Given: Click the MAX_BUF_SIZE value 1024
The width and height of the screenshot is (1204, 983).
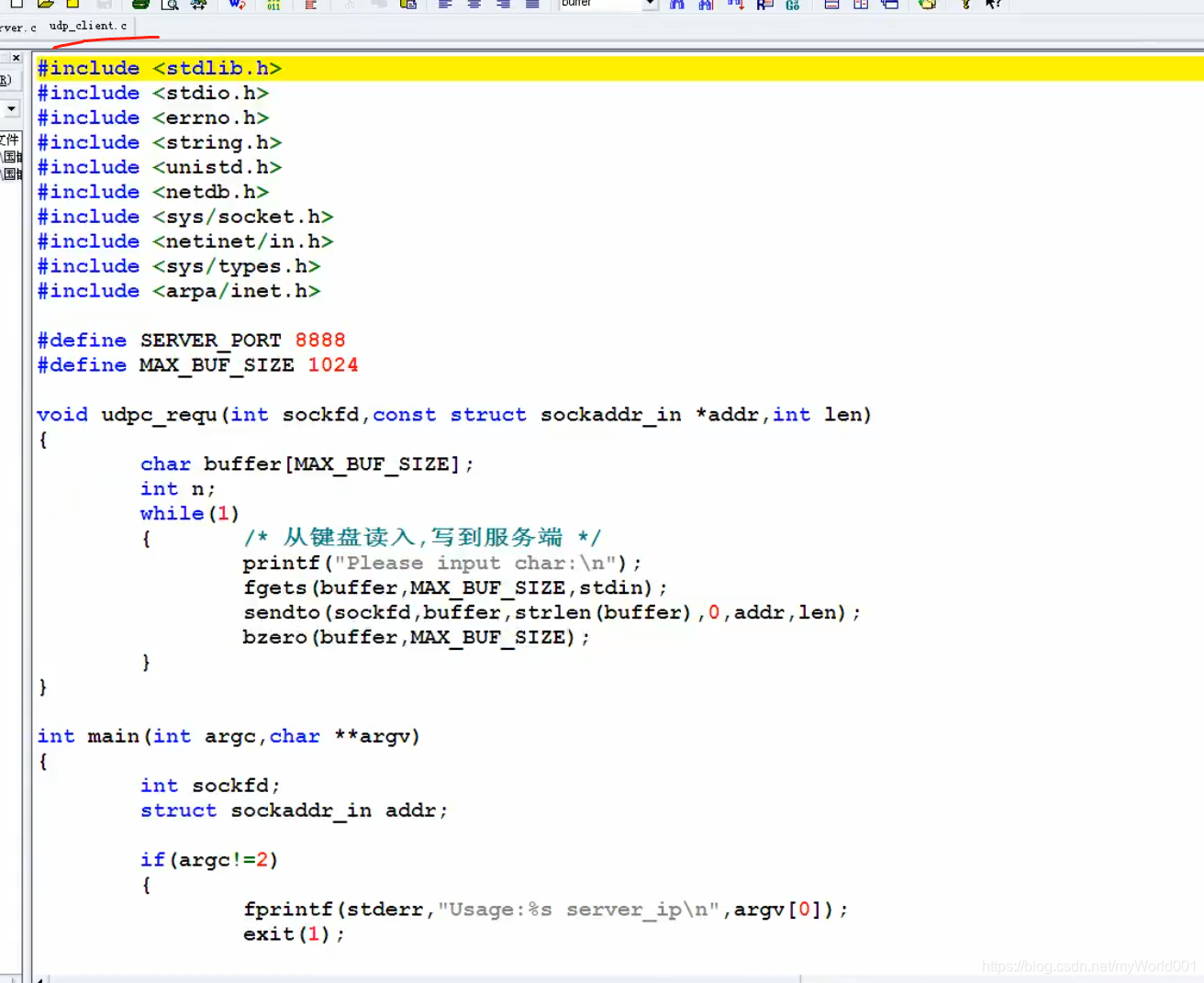Looking at the screenshot, I should [x=333, y=365].
